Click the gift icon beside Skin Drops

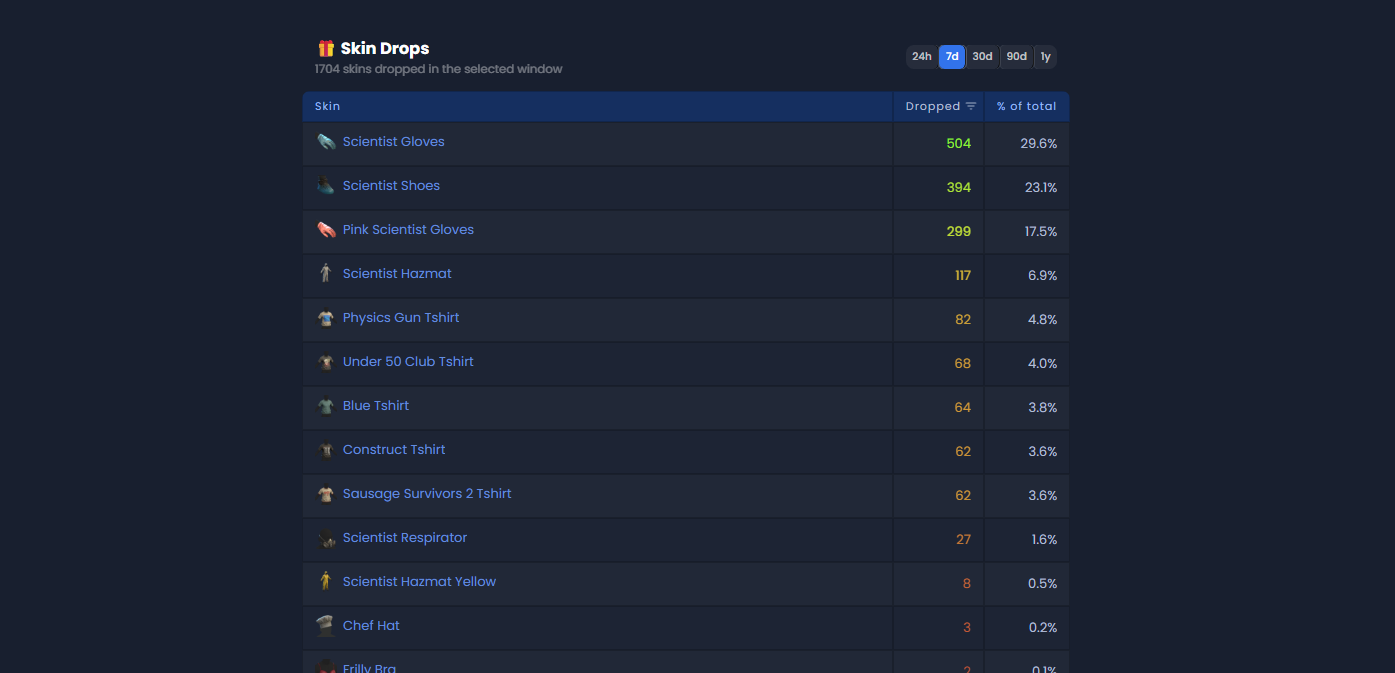pyautogui.click(x=326, y=48)
